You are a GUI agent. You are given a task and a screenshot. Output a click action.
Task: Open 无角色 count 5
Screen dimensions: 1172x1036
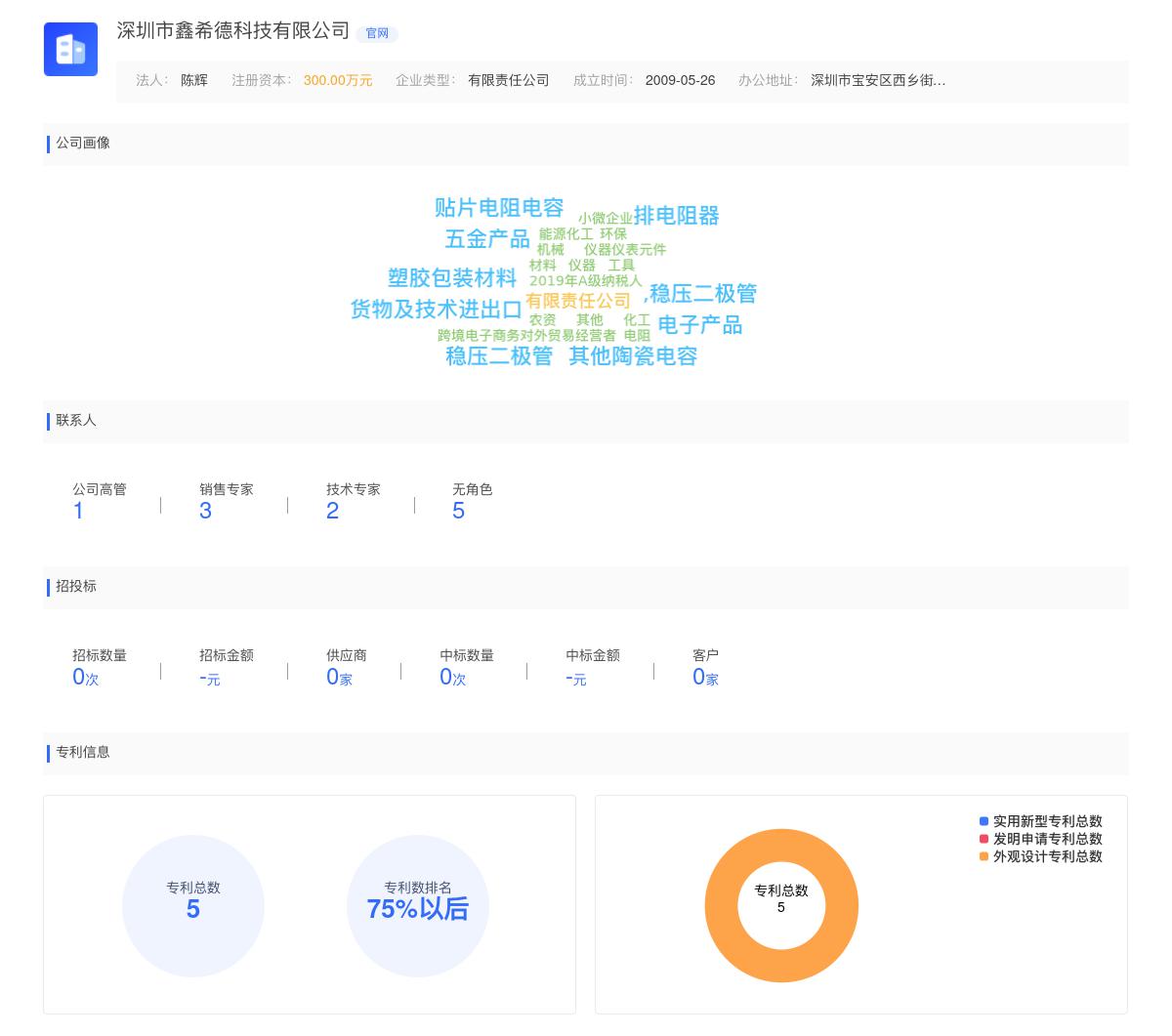(458, 511)
